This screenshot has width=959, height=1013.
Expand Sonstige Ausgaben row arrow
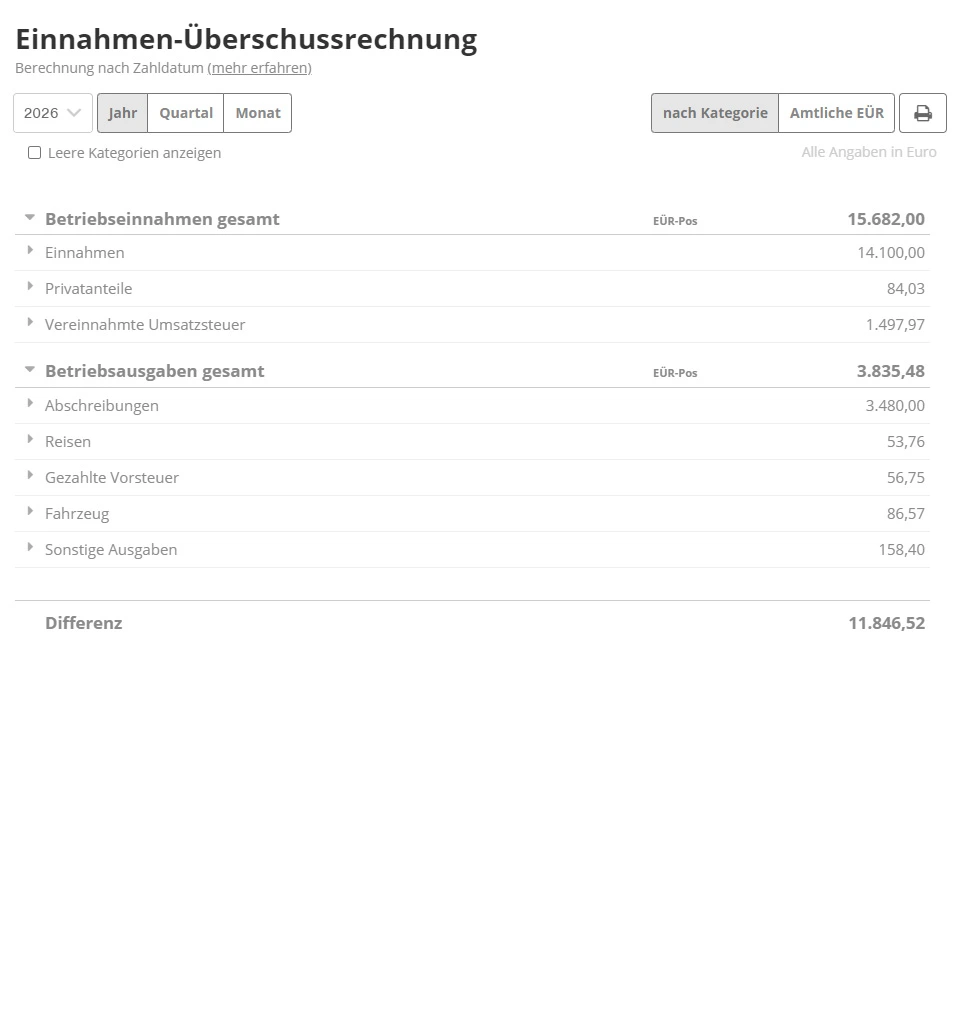[31, 548]
